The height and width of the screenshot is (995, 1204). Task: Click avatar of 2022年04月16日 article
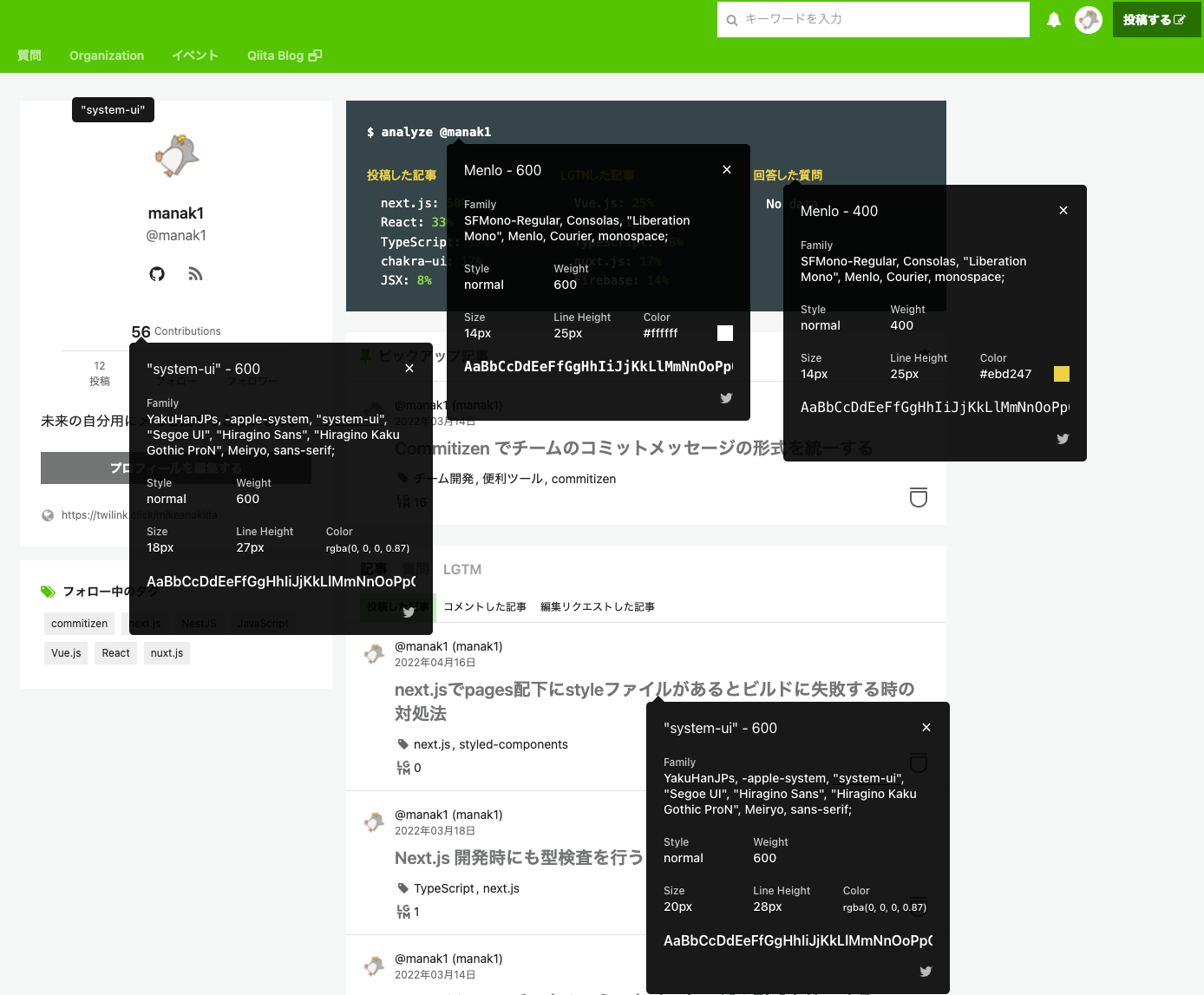(374, 654)
